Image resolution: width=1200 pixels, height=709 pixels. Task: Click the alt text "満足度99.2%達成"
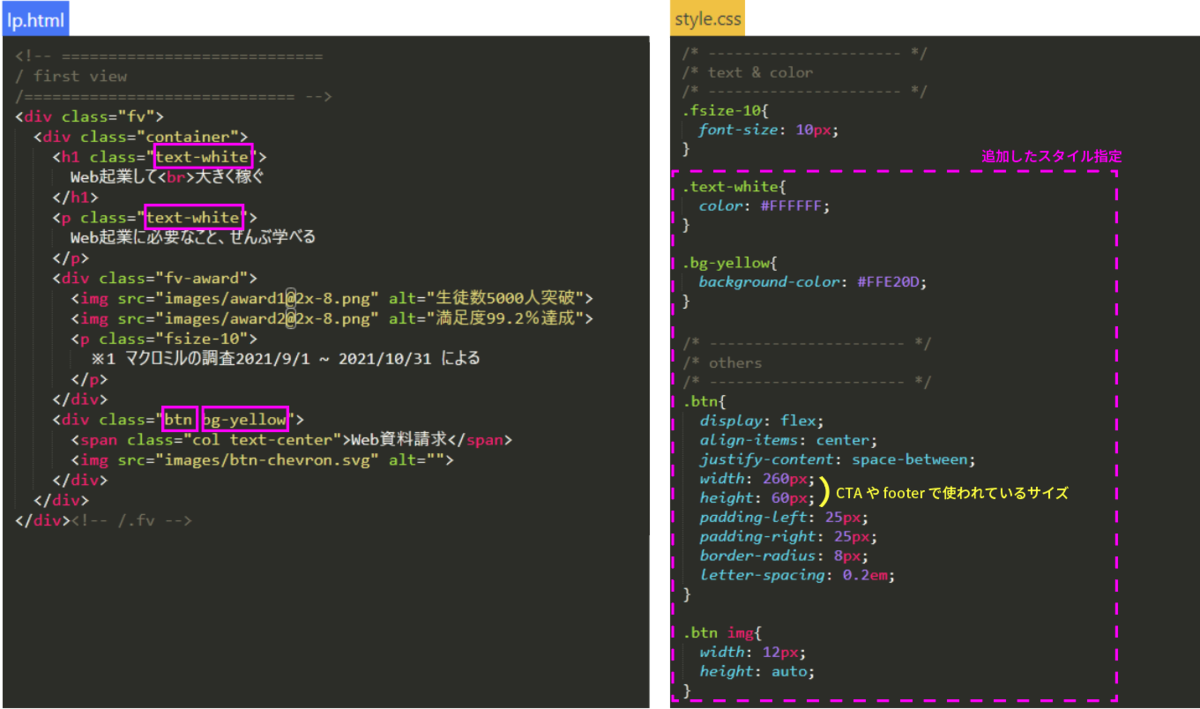503,318
